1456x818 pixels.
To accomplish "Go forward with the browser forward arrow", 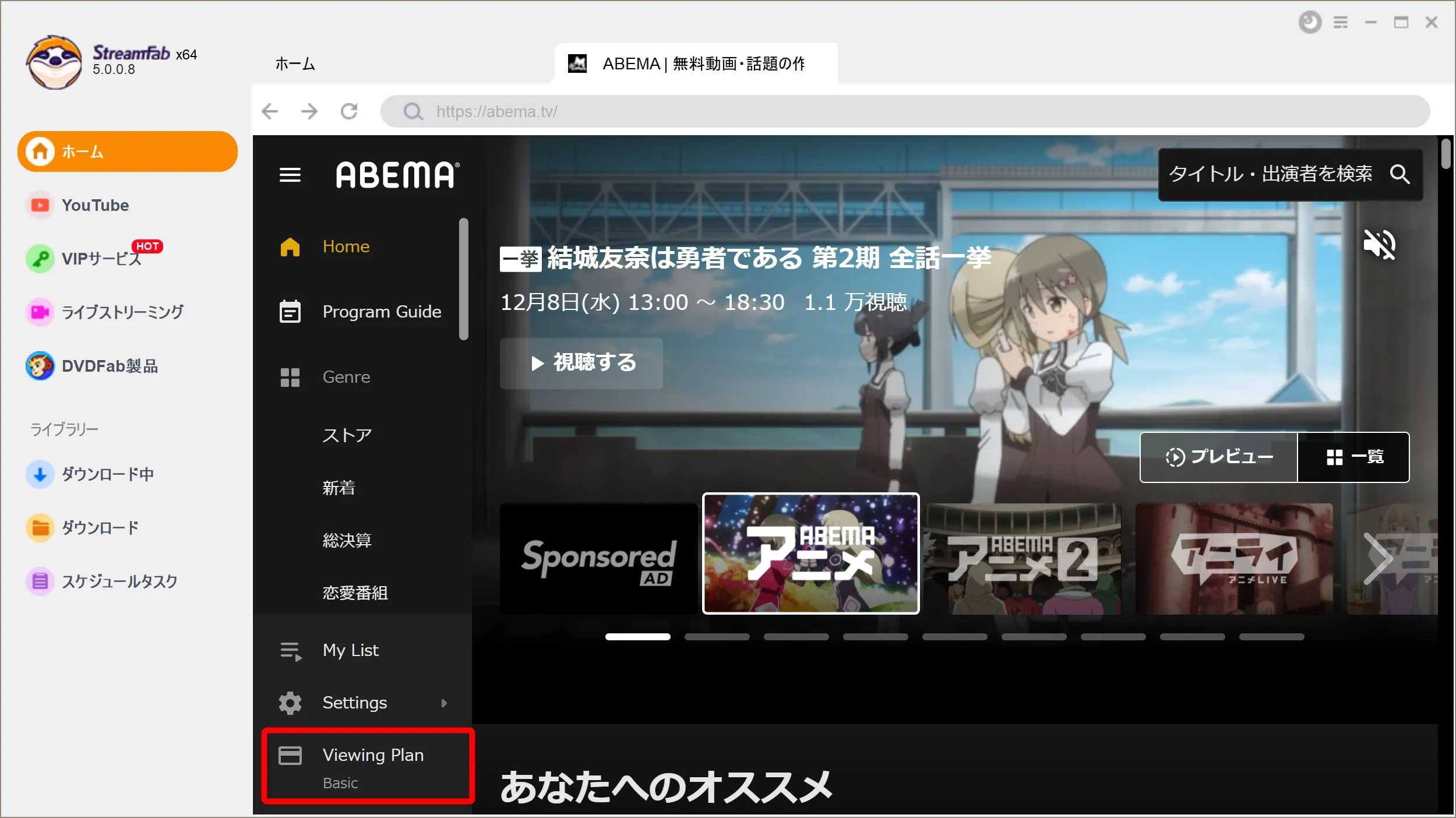I will click(309, 111).
